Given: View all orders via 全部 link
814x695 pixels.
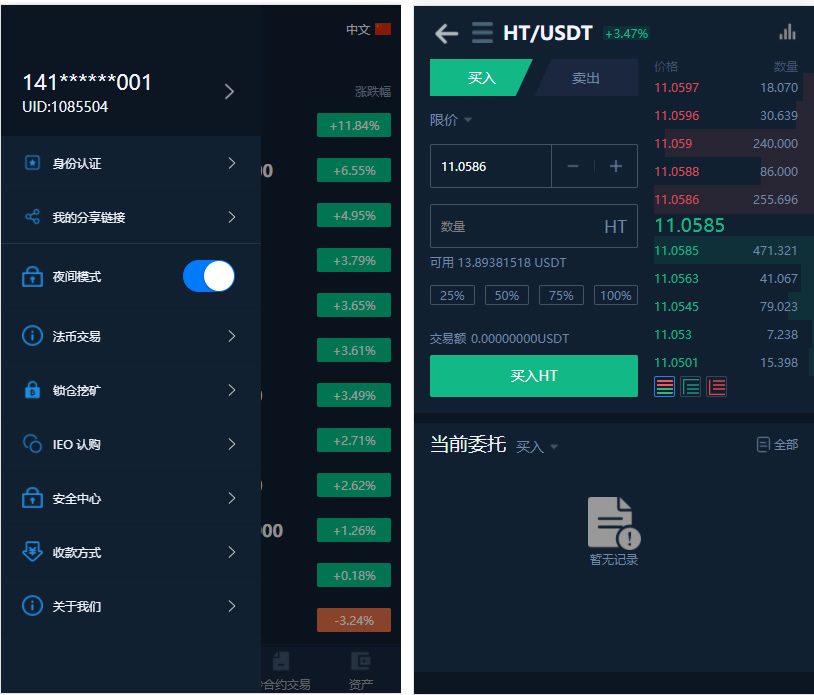Looking at the screenshot, I should 777,445.
